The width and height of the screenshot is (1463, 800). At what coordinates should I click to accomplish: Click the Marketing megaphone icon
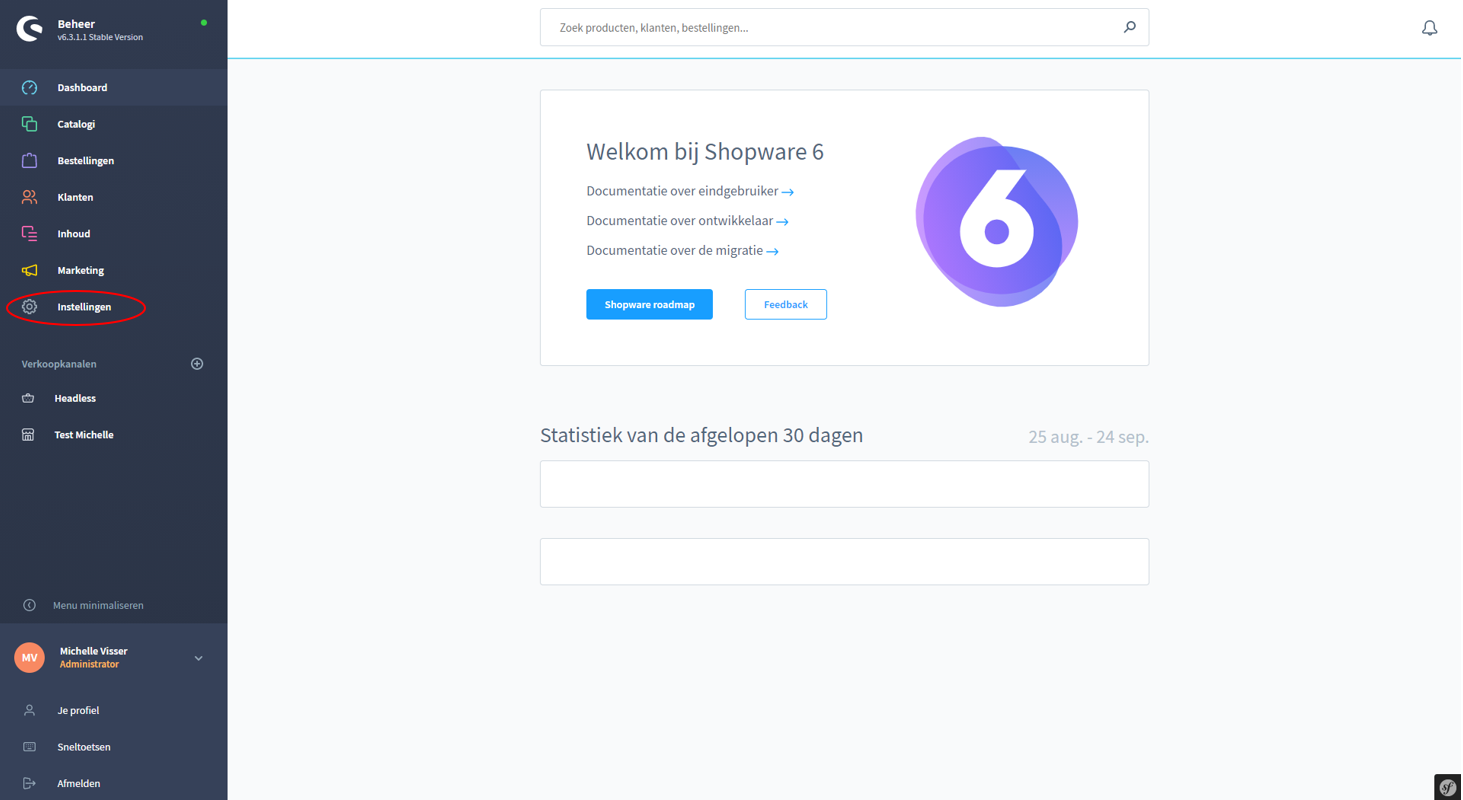click(x=30, y=271)
